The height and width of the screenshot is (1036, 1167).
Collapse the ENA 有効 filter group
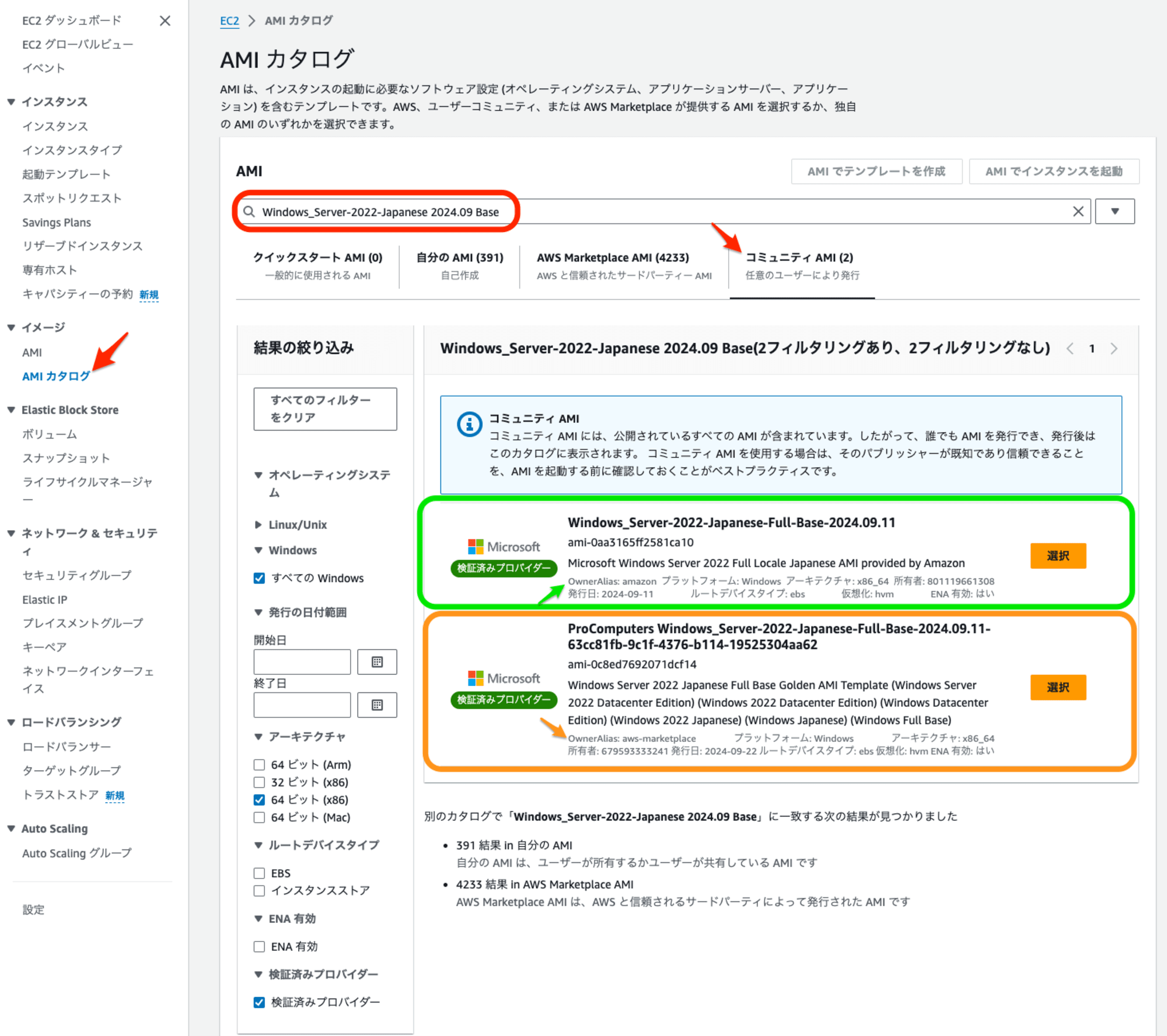pyautogui.click(x=258, y=919)
